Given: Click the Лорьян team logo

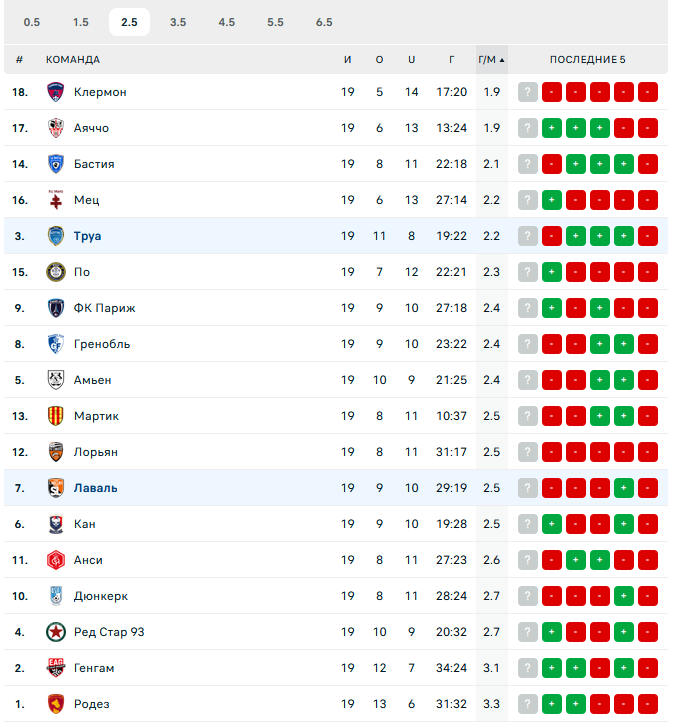Looking at the screenshot, I should (56, 452).
